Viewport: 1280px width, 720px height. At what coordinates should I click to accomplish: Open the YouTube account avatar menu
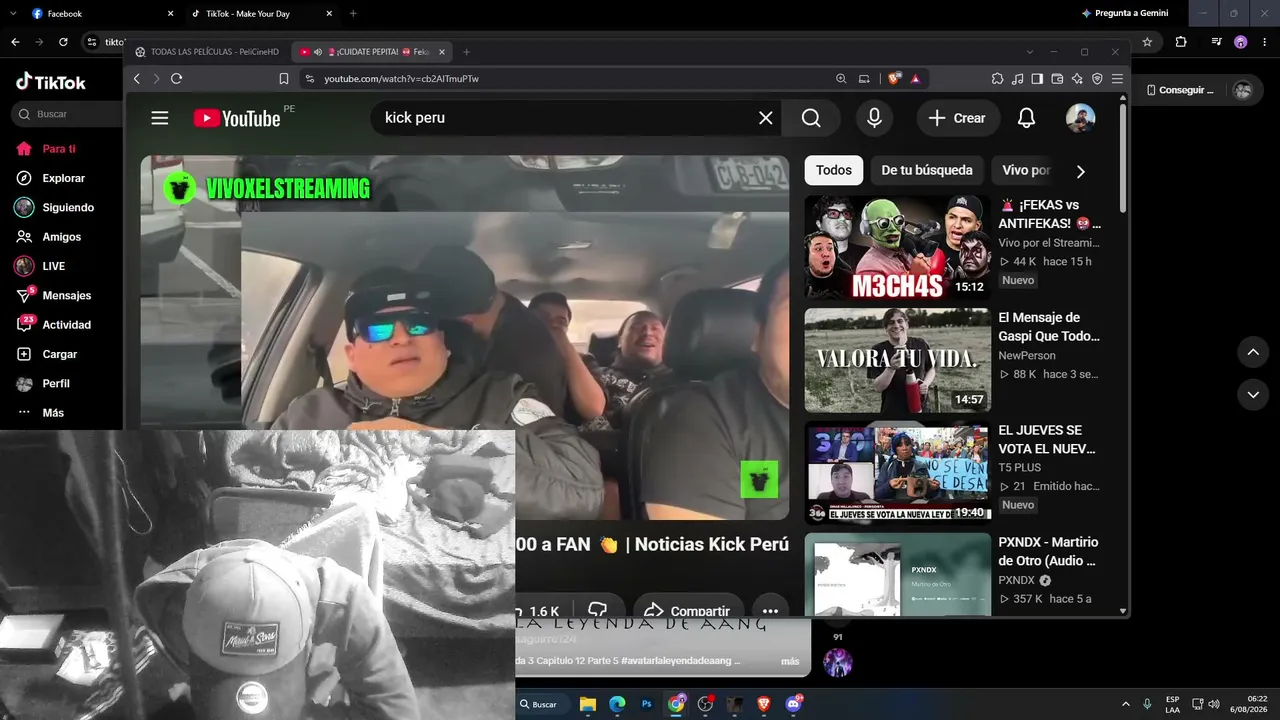point(1080,118)
